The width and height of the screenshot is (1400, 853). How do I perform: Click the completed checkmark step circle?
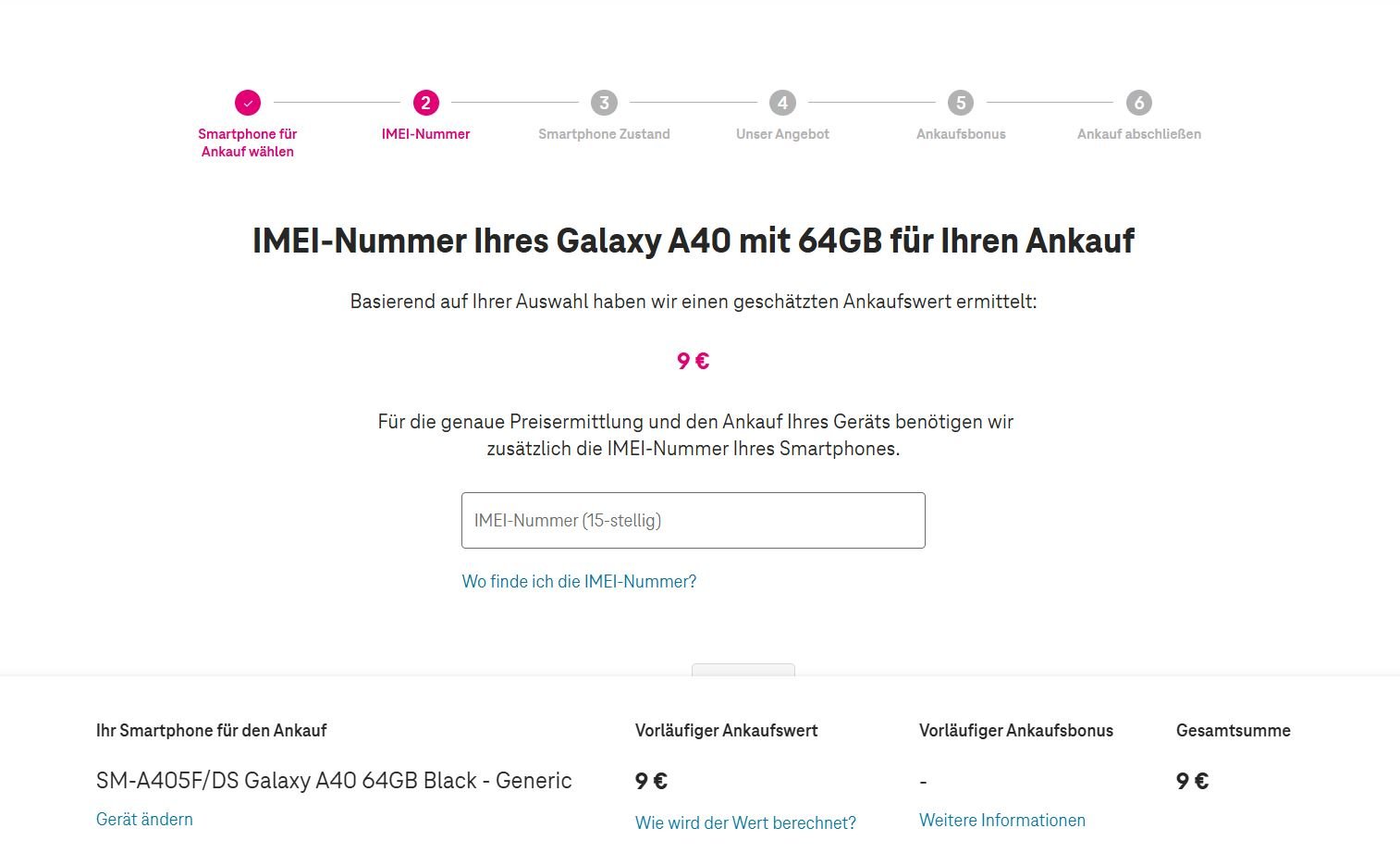pos(248,103)
